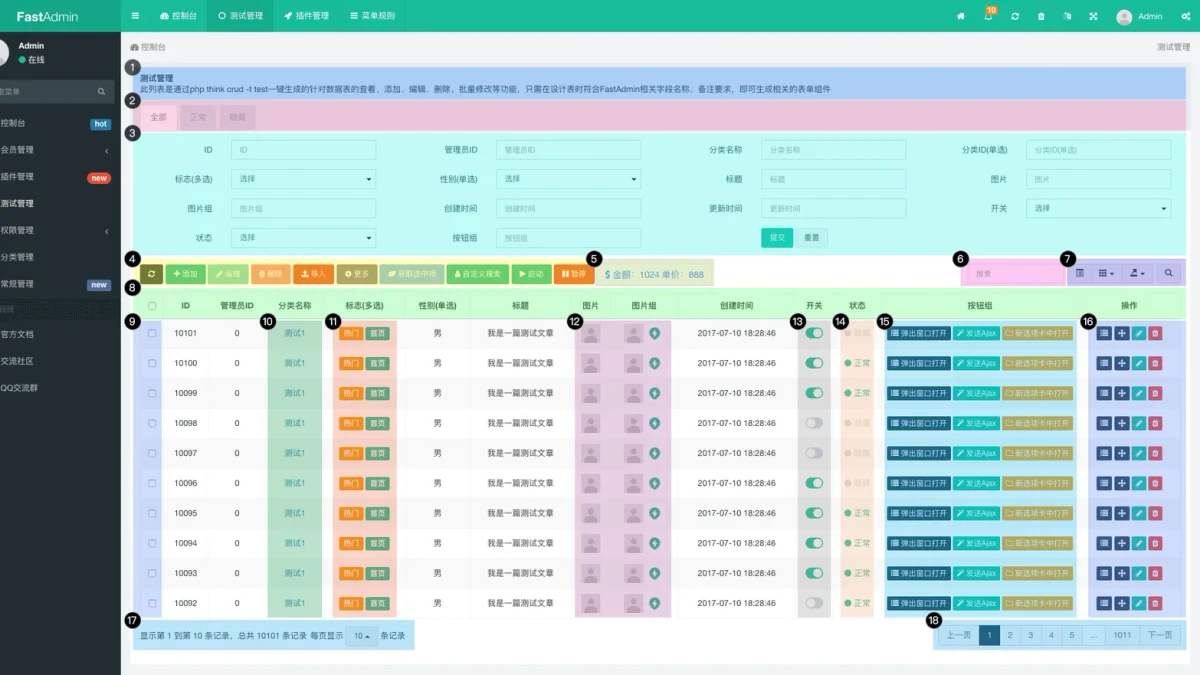Click the 测试1 category link in row 10100
This screenshot has width=1200, height=675.
tap(295, 363)
